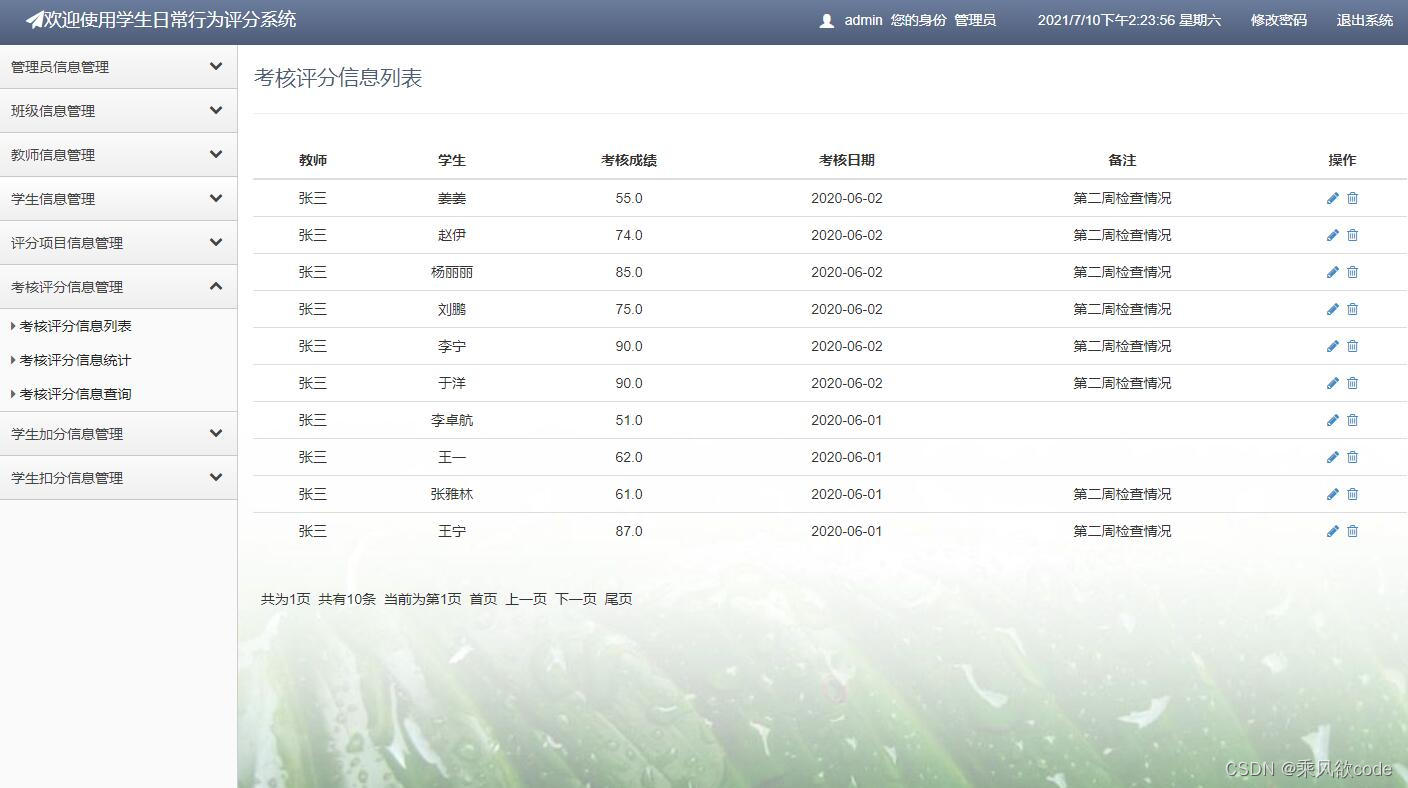
Task: Edit the 王宁 assessment record
Action: [1332, 531]
